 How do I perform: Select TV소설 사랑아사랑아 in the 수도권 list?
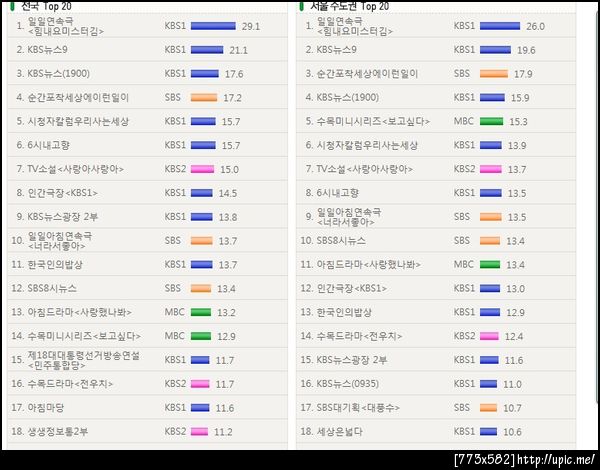pyautogui.click(x=364, y=169)
